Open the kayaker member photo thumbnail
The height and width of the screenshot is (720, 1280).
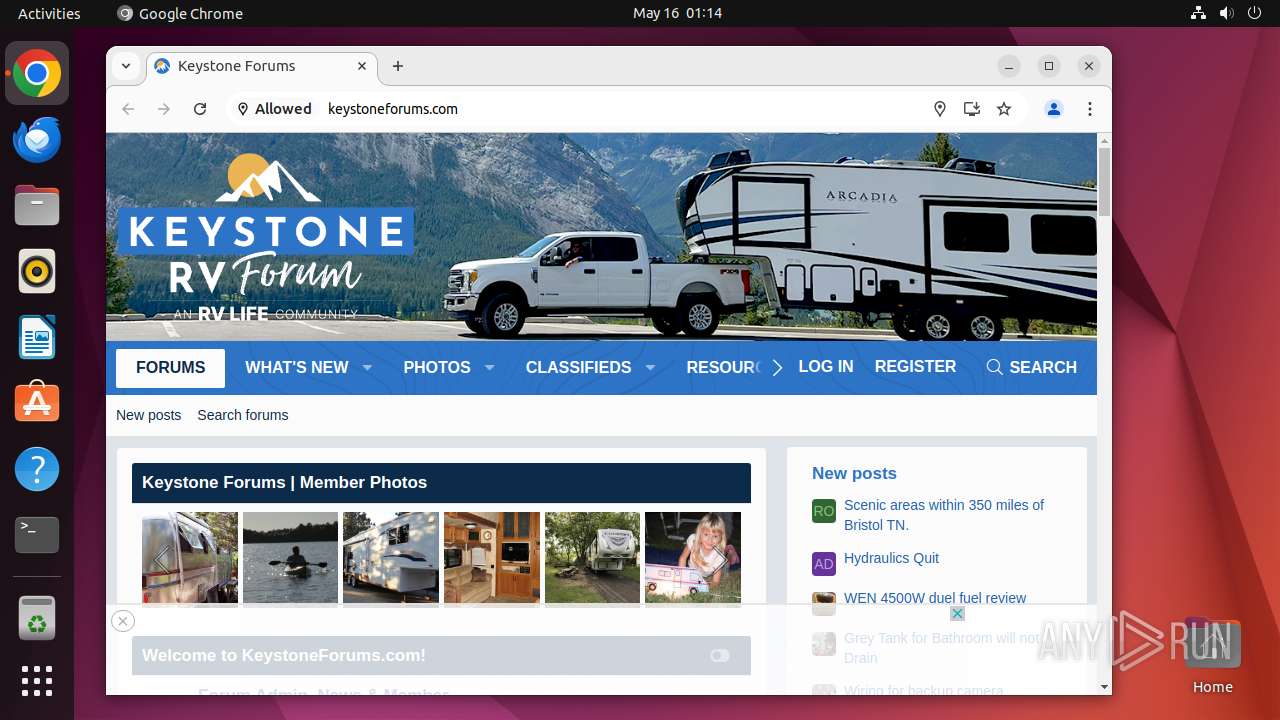(291, 558)
